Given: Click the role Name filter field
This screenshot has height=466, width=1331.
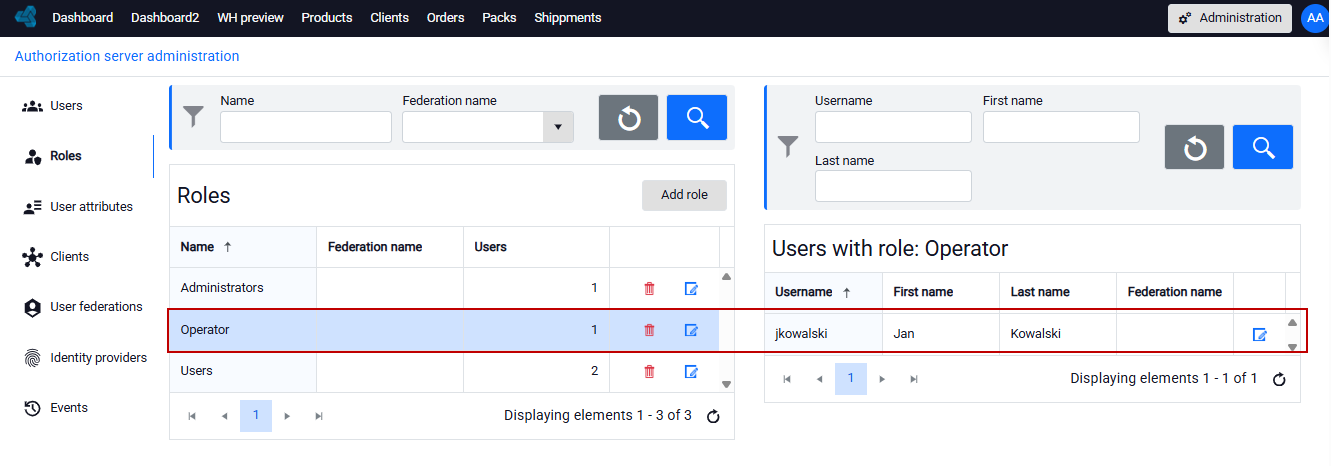Looking at the screenshot, I should (x=306, y=127).
